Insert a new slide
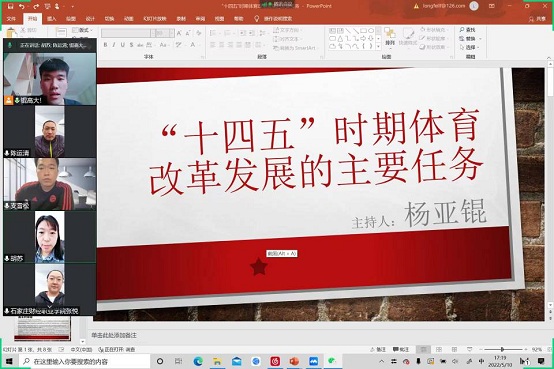This screenshot has width=554, height=369. 61,33
